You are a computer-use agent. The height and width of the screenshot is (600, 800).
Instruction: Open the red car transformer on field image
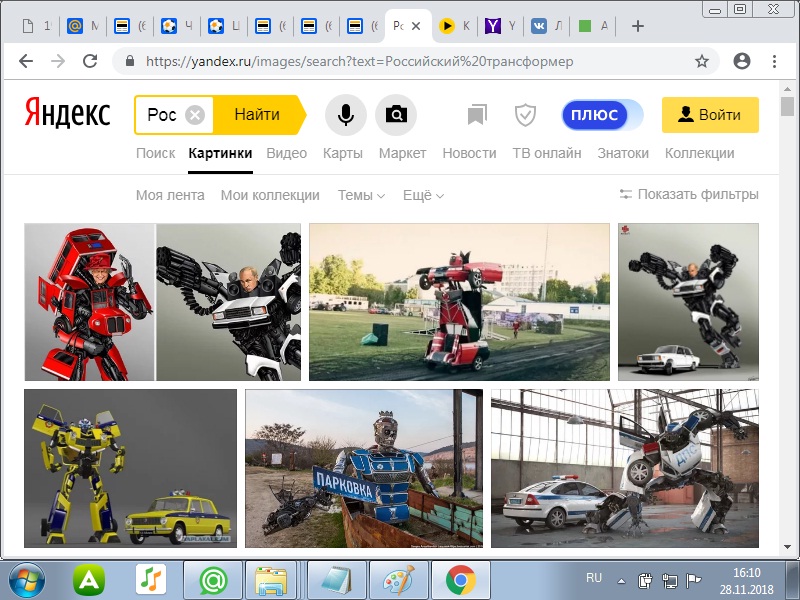click(x=459, y=302)
